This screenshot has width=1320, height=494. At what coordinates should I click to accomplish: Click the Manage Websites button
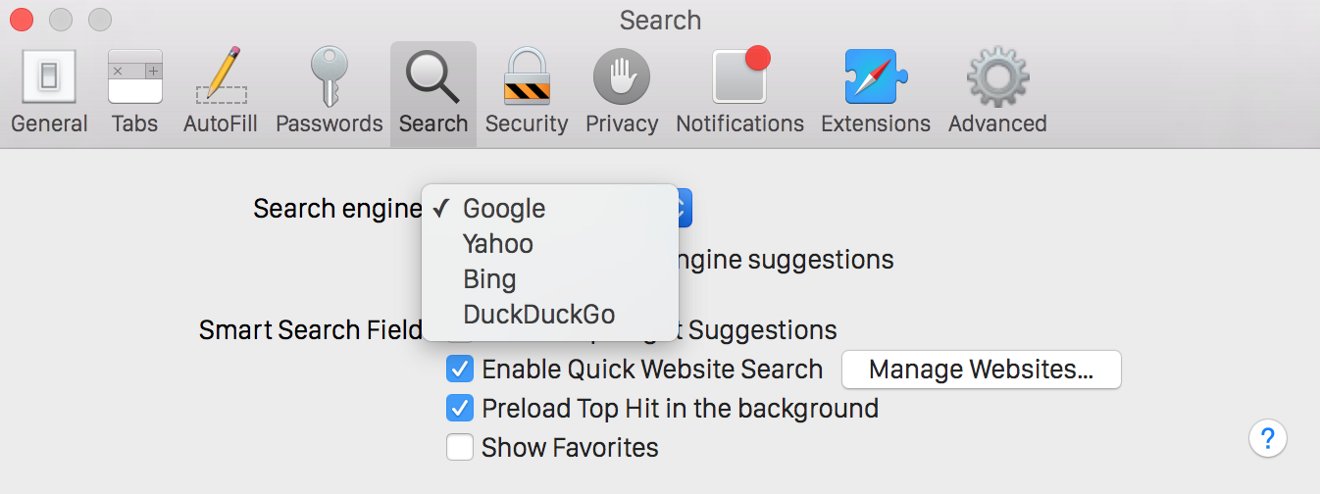coord(981,369)
